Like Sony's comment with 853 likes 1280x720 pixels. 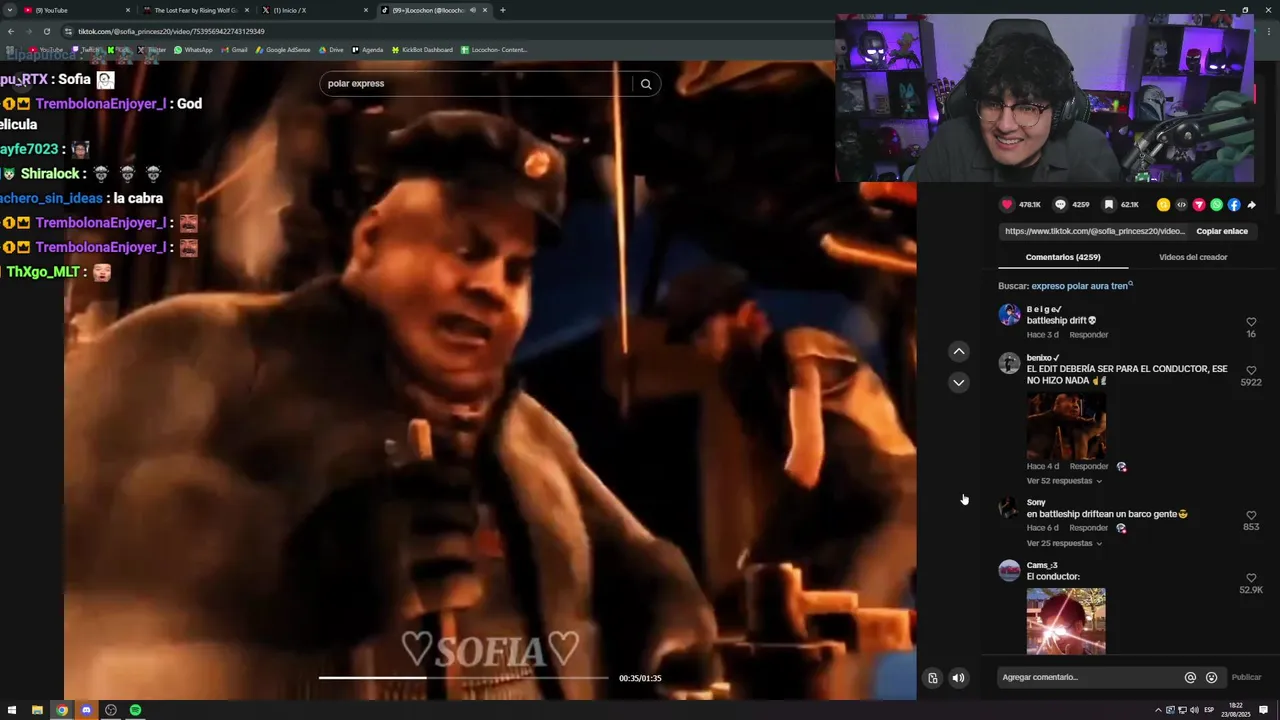pos(1251,515)
